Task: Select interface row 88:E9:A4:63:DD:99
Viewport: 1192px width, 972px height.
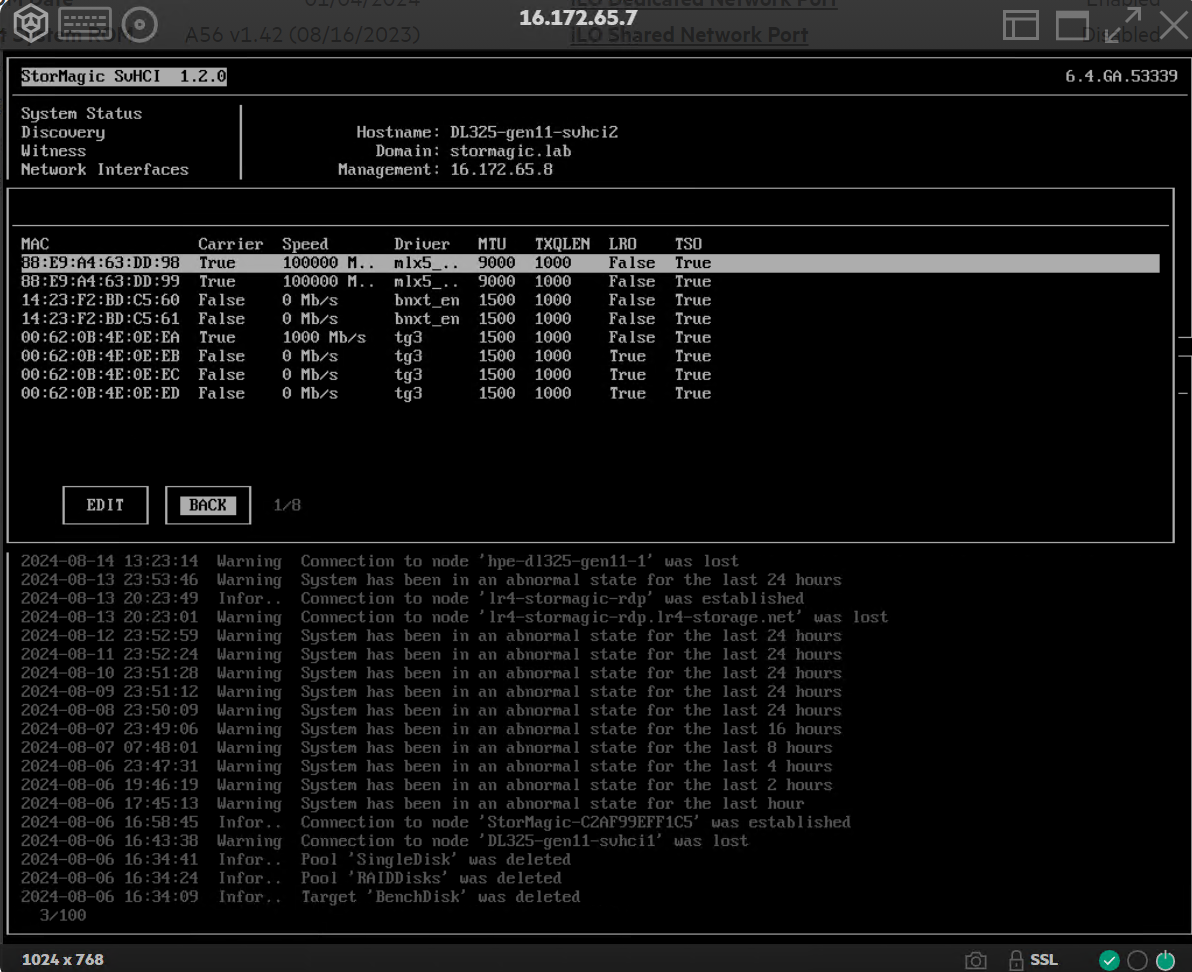Action: click(589, 281)
